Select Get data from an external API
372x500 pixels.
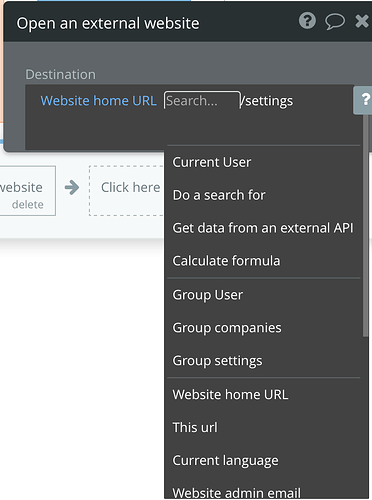[263, 228]
